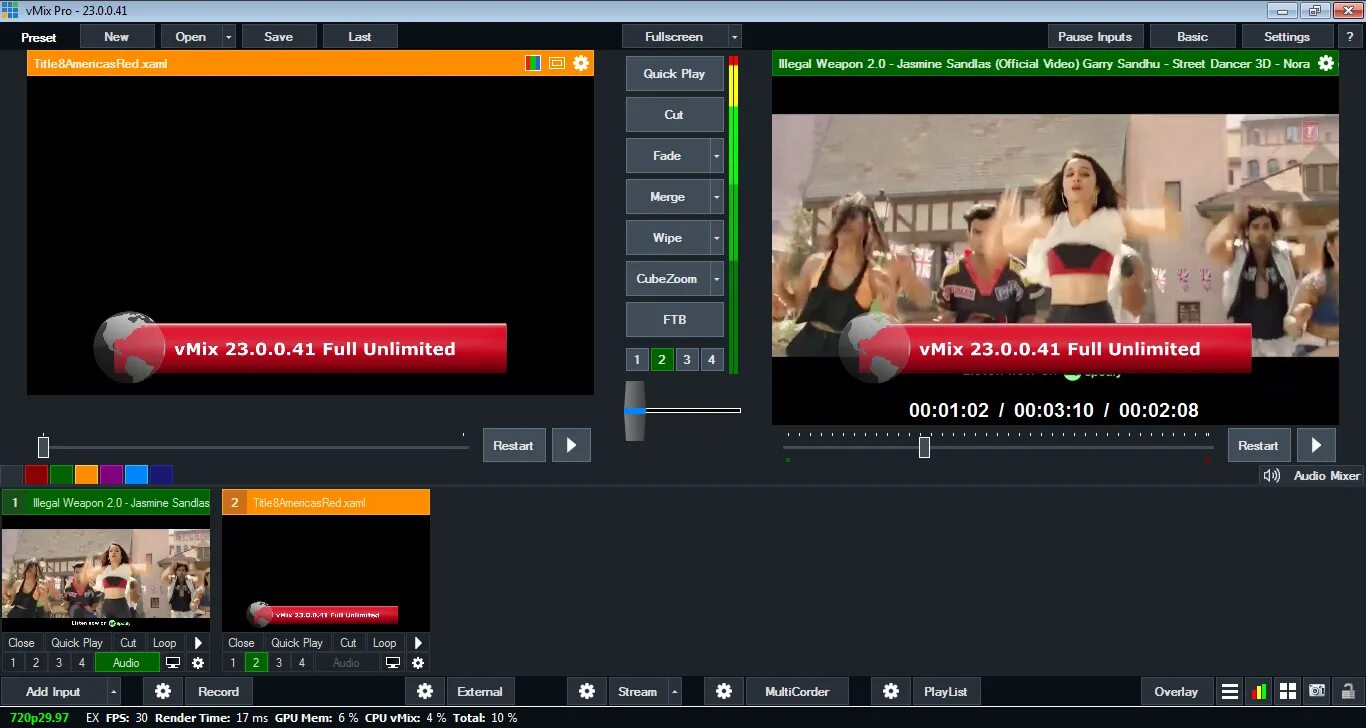Play input 1 from its tile

point(198,643)
